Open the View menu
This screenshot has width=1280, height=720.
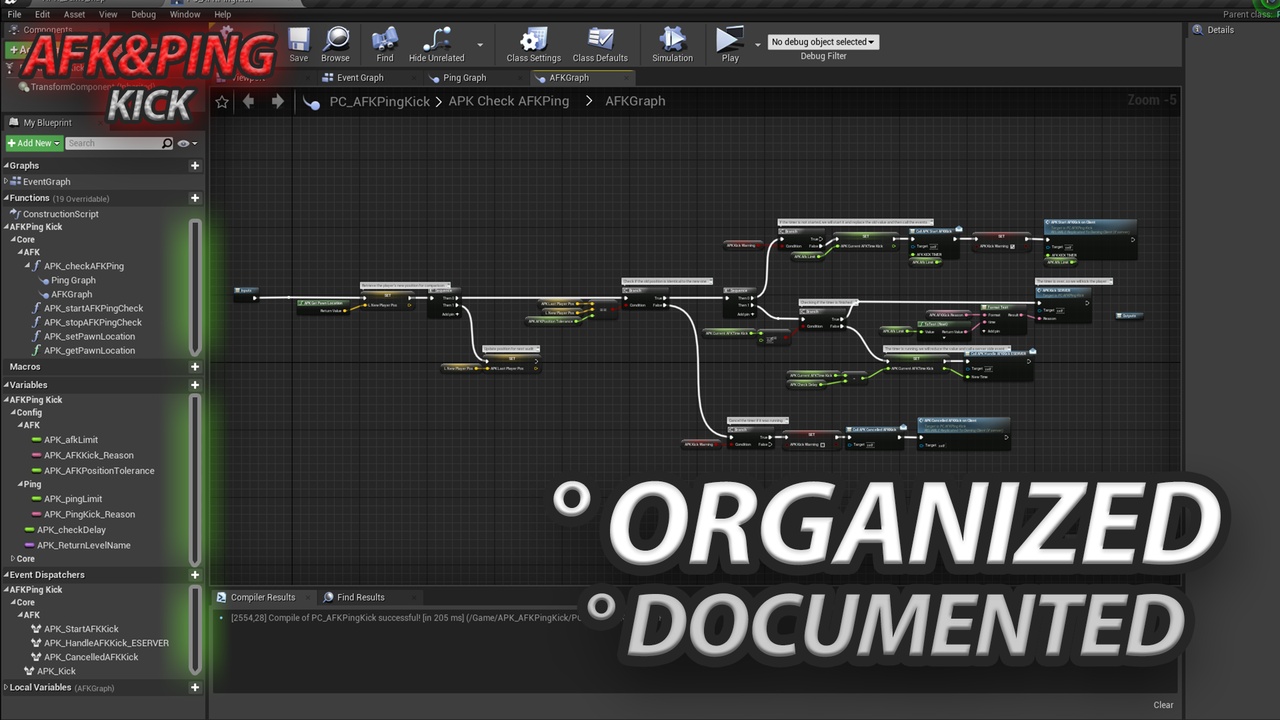108,15
